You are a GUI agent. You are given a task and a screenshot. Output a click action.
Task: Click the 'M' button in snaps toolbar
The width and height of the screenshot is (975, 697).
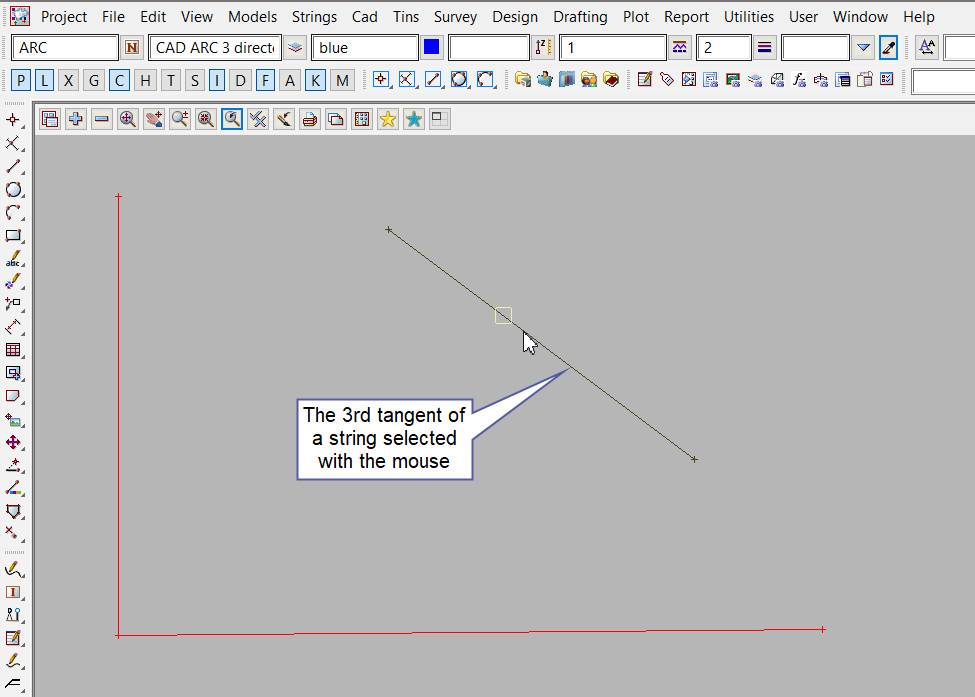[342, 81]
